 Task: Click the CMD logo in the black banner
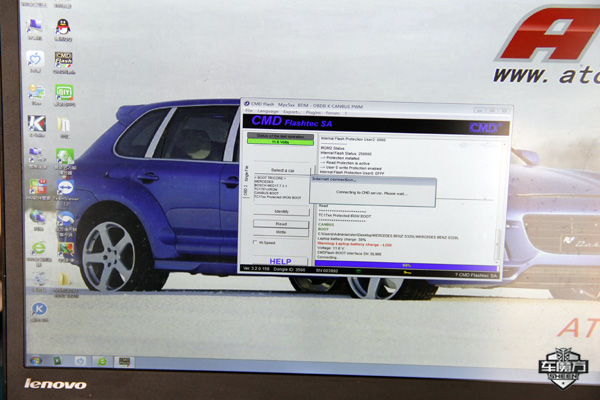click(x=485, y=127)
